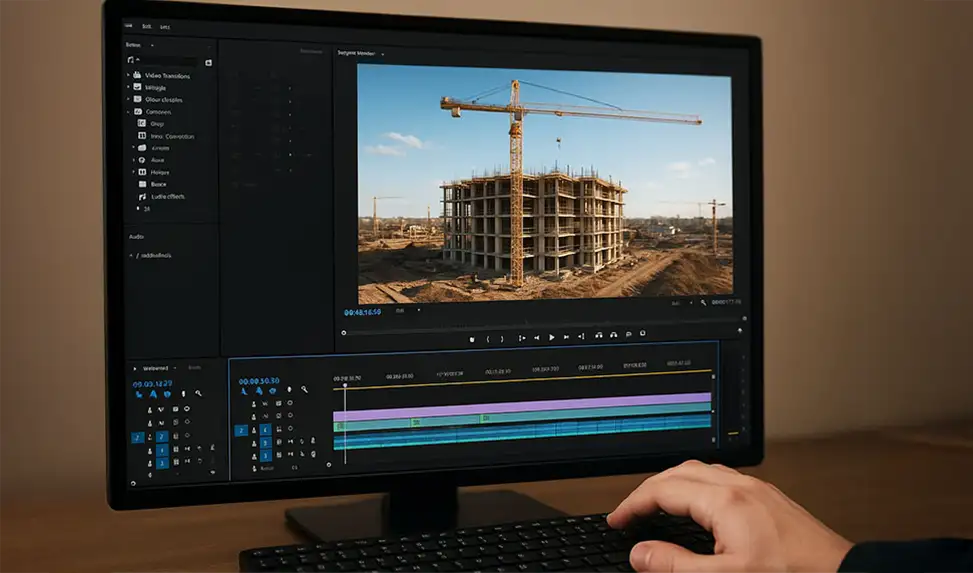Click the Mark In bracket icon
The height and width of the screenshot is (573, 973).
click(x=488, y=338)
